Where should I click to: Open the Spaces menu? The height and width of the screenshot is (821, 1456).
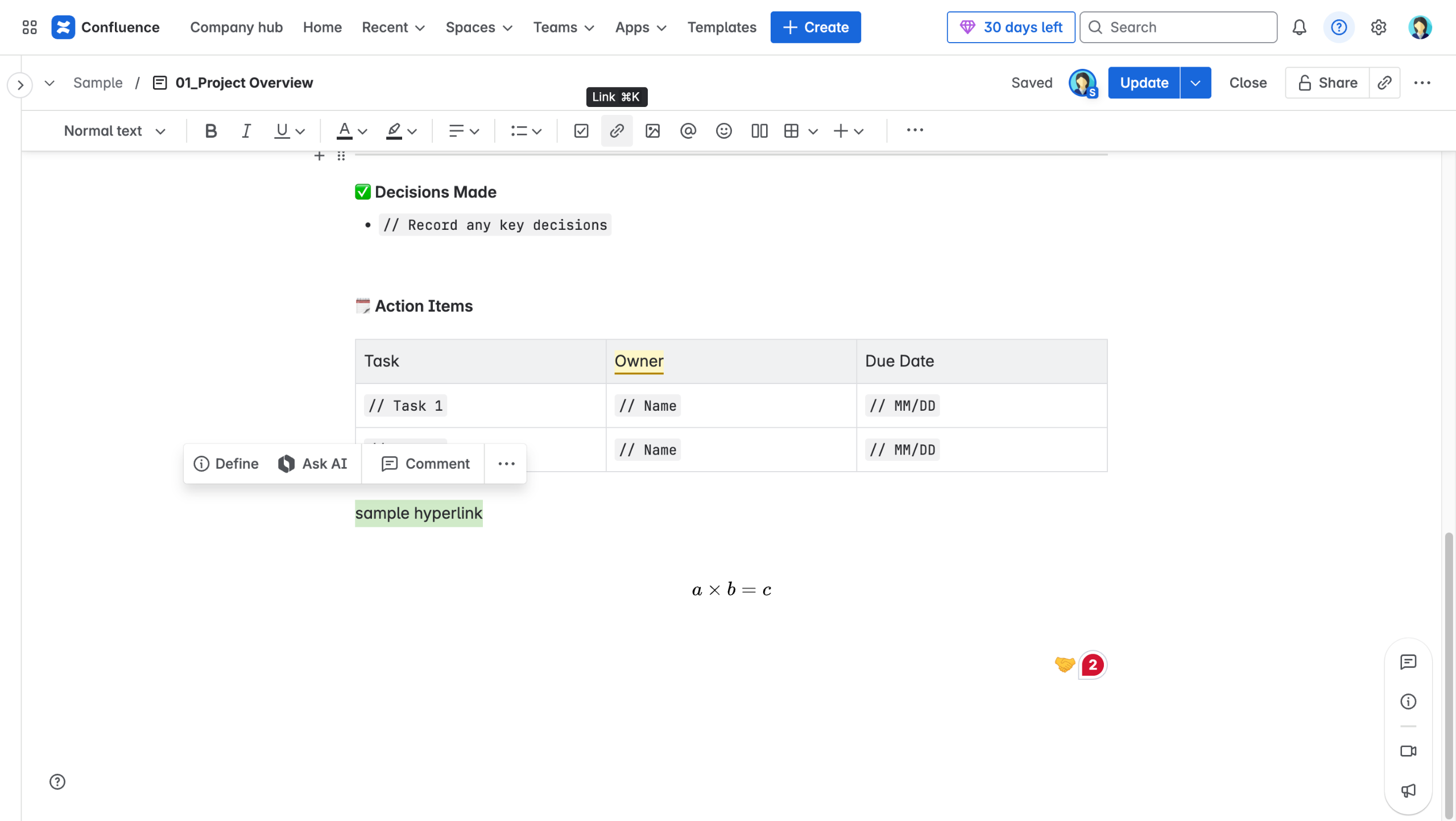479,27
